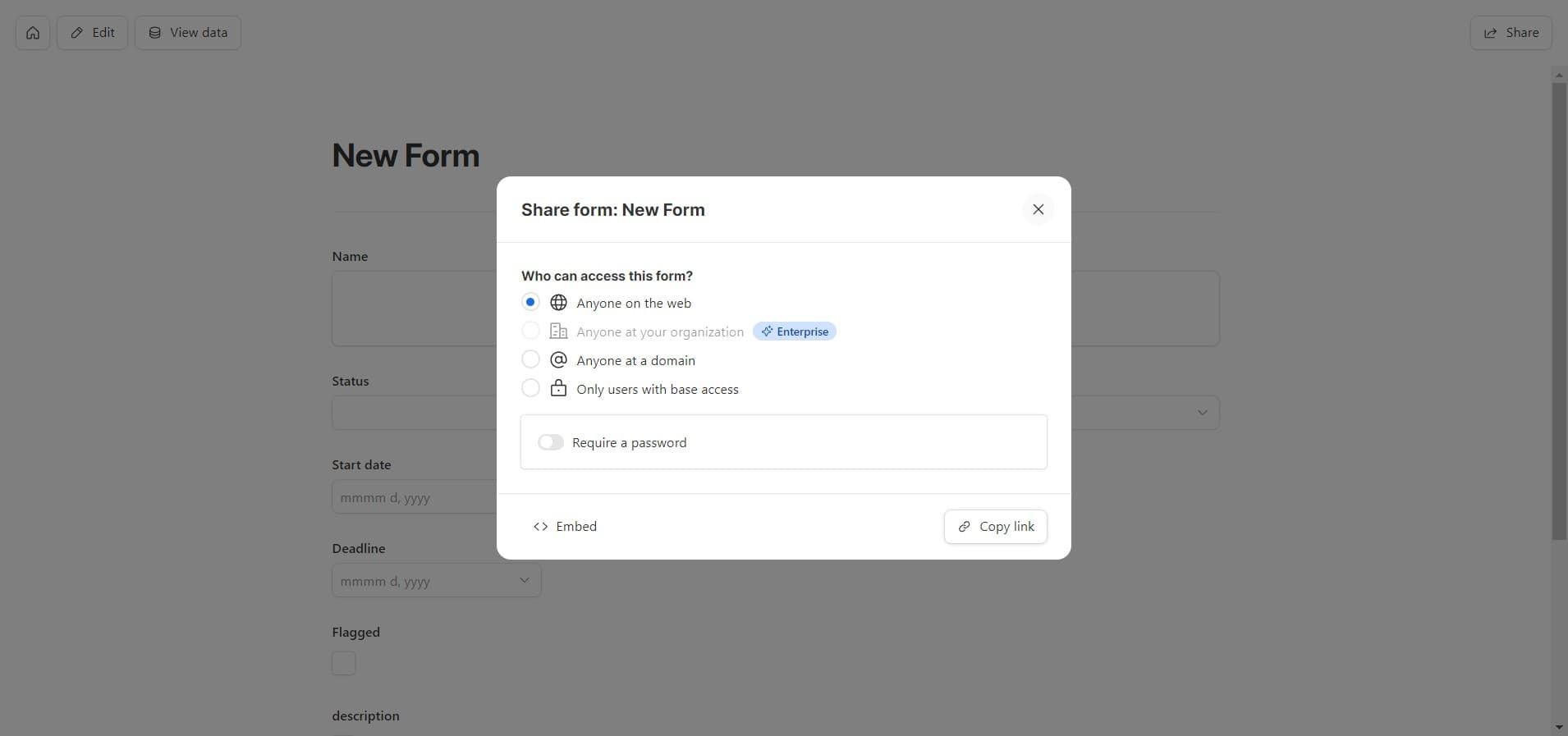Copy the form link
1568x736 pixels.
[995, 527]
